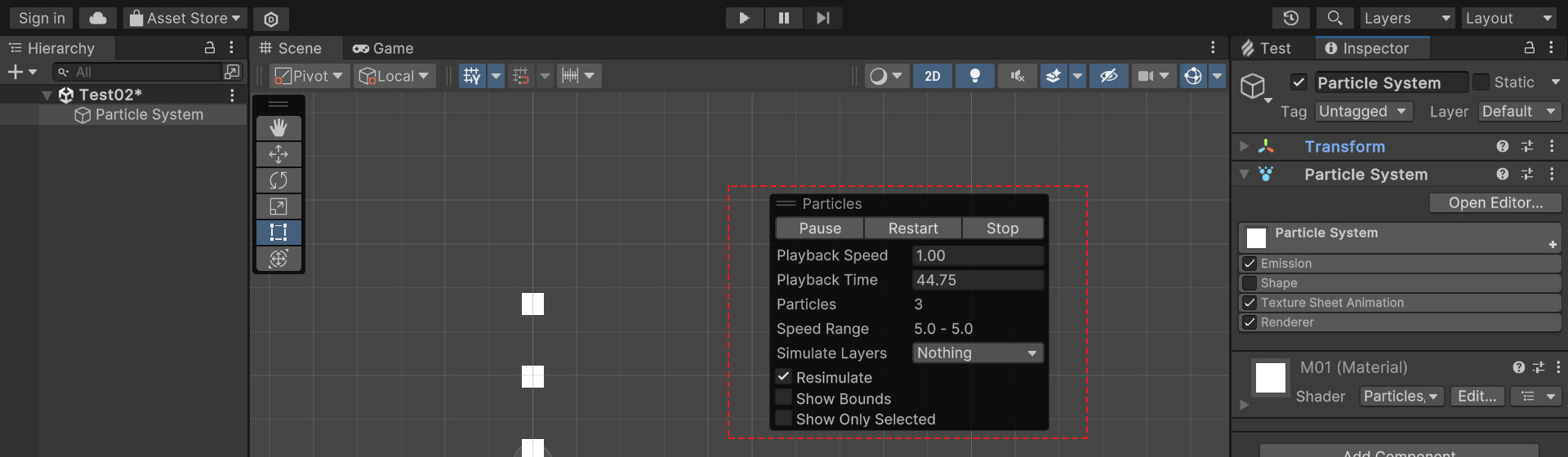Open the Simulate Layers dropdown
The height and width of the screenshot is (457, 1568).
click(x=977, y=353)
